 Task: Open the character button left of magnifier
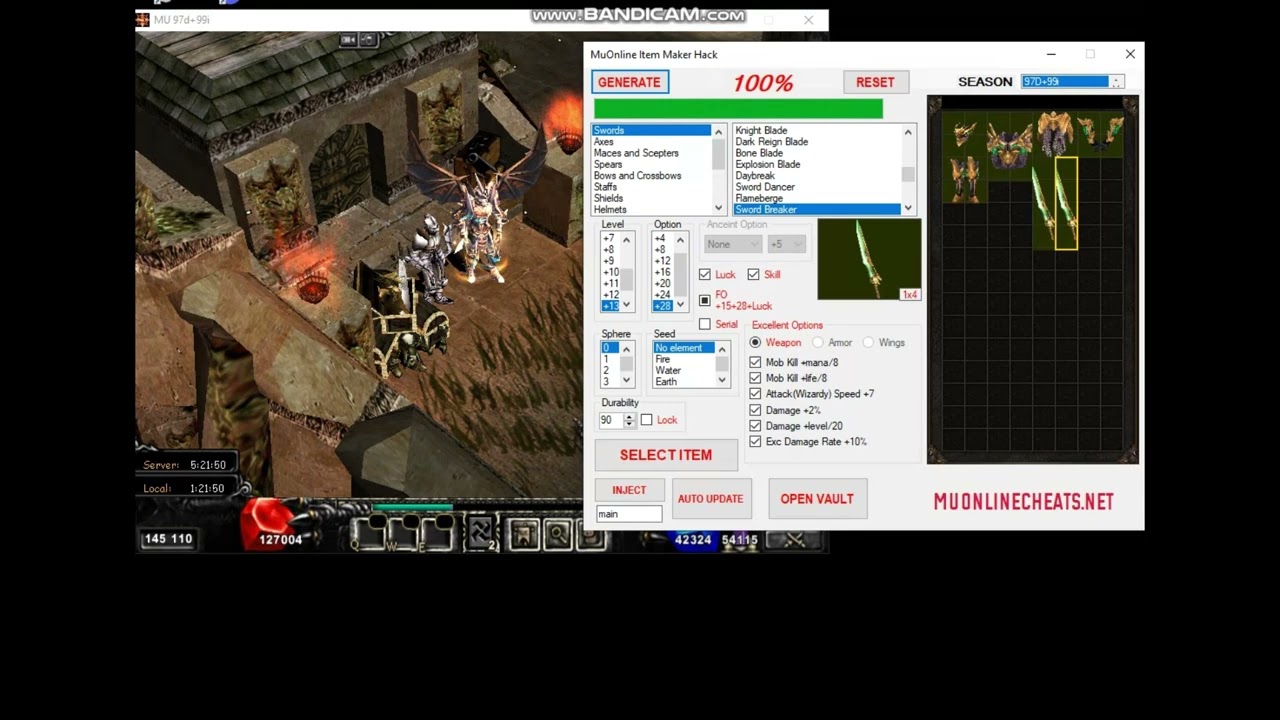point(524,536)
